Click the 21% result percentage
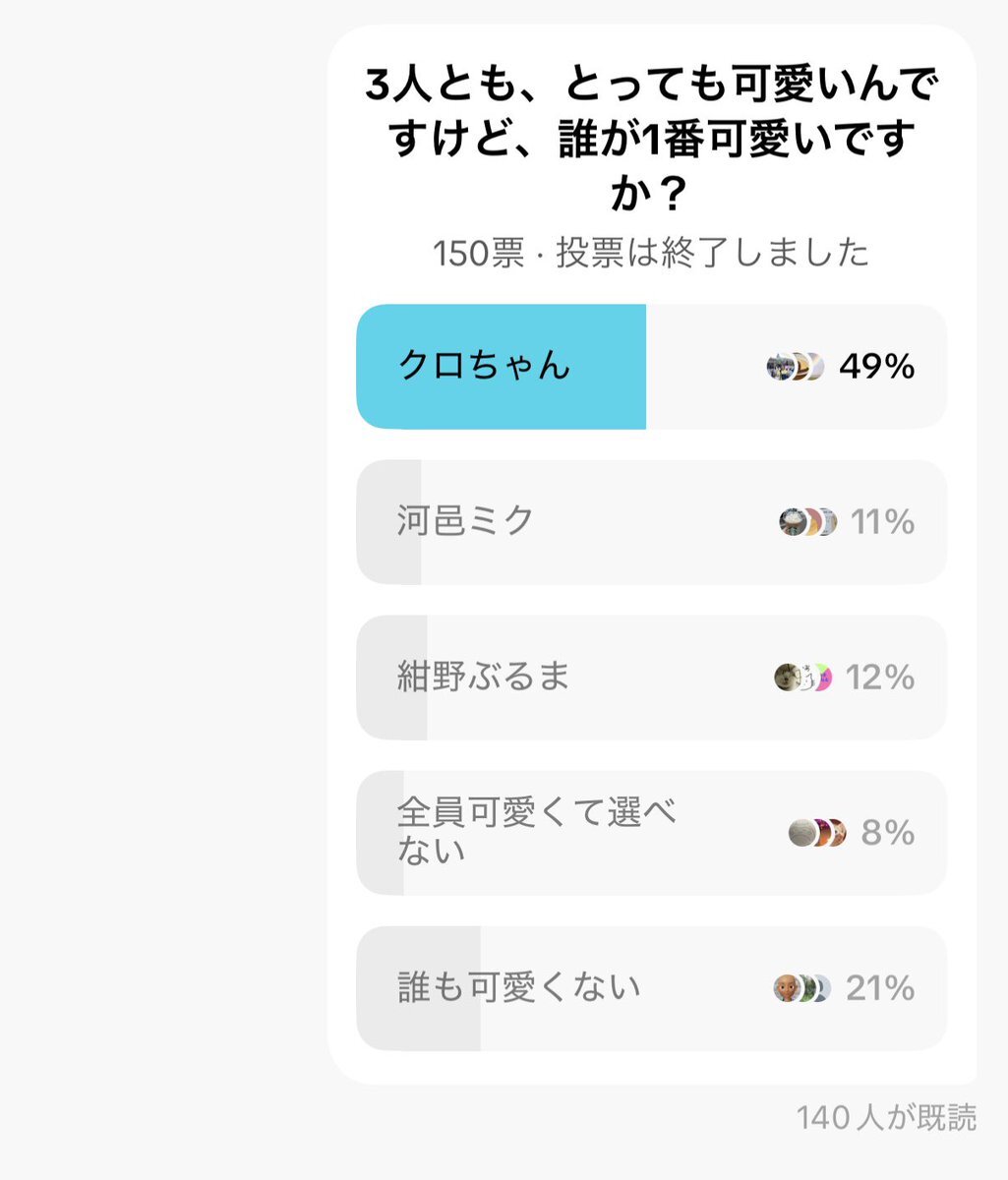Viewport: 1008px width, 1180px height. (x=880, y=988)
